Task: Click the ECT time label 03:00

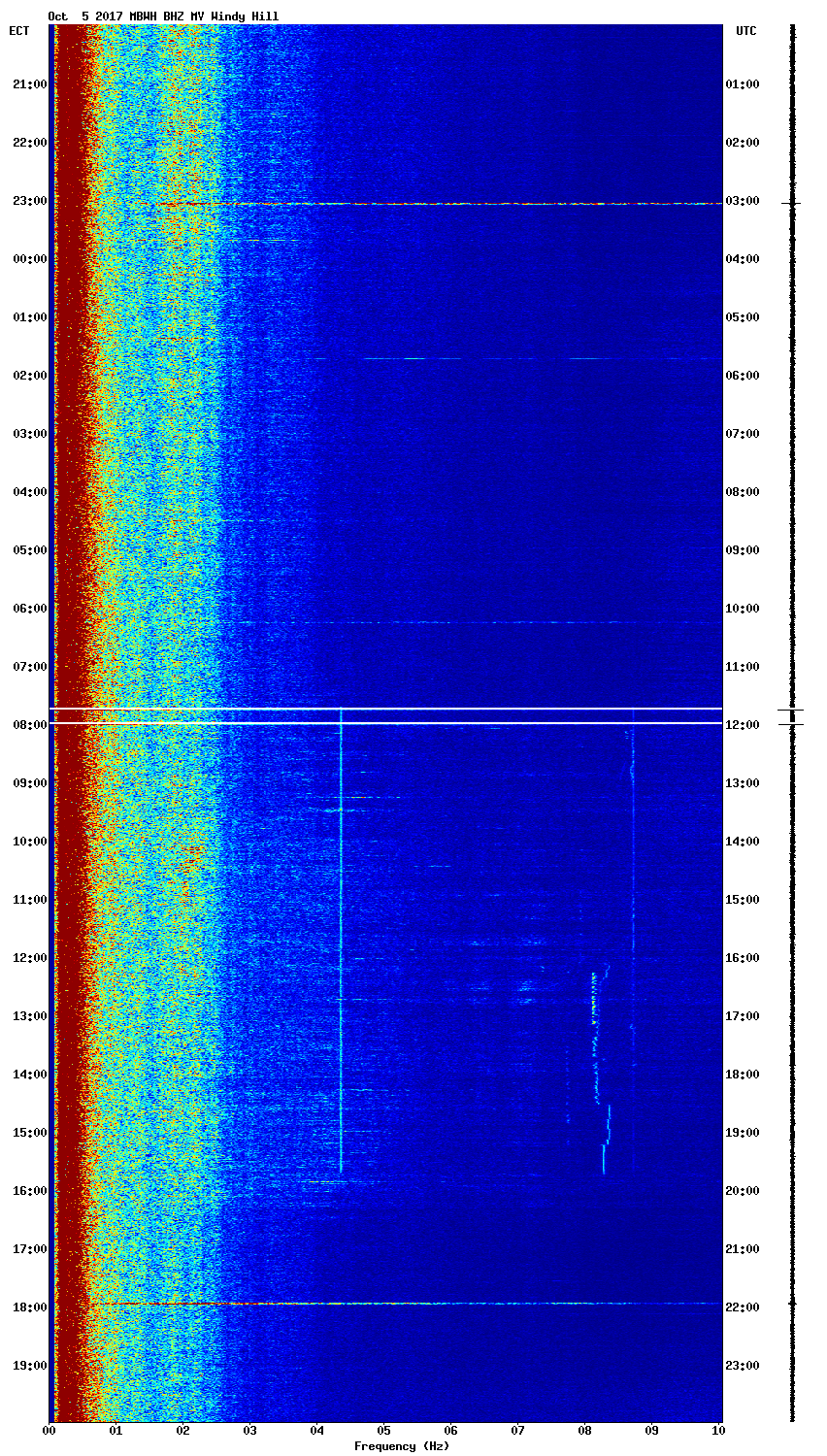Action: point(30,434)
